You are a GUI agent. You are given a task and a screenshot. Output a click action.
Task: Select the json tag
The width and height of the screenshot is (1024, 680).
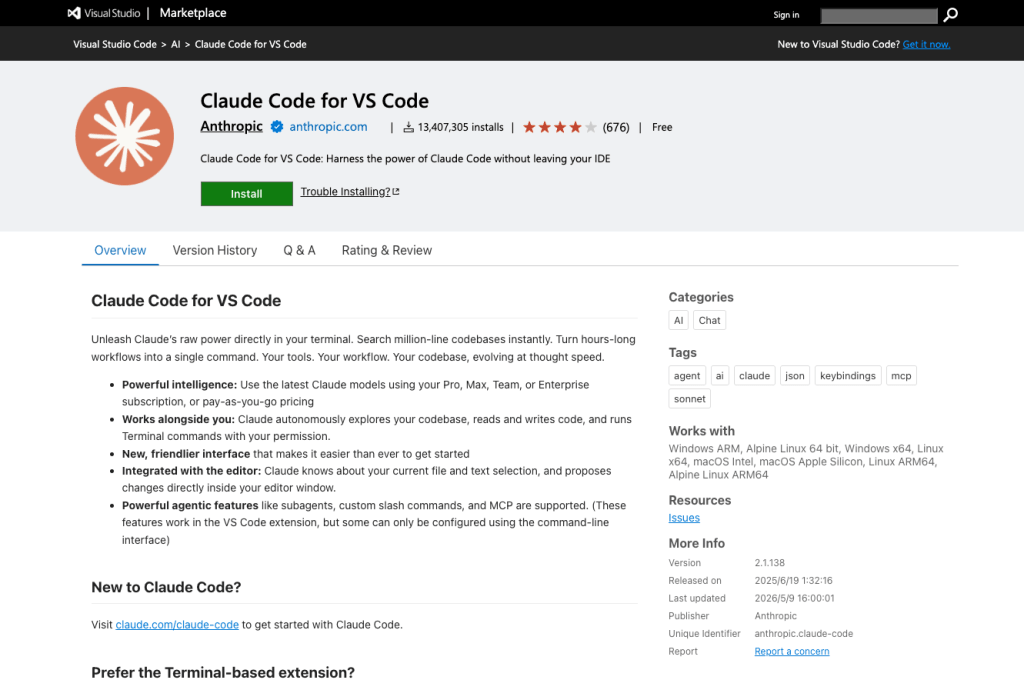(x=795, y=376)
